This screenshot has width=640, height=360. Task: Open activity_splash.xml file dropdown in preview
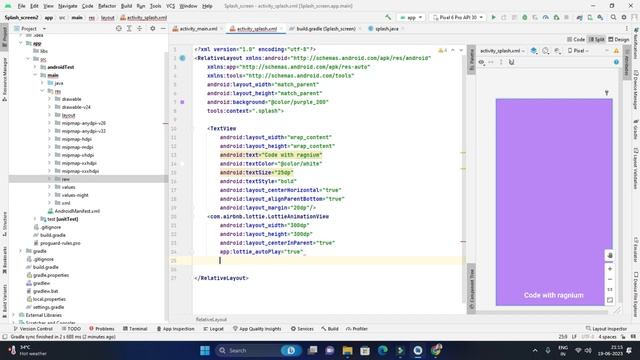coord(502,51)
